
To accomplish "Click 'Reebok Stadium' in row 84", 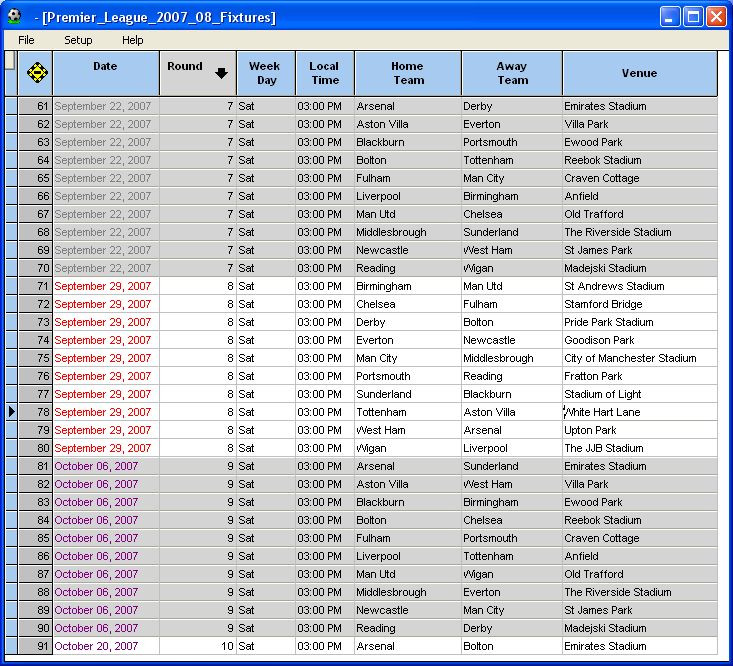I will point(640,520).
